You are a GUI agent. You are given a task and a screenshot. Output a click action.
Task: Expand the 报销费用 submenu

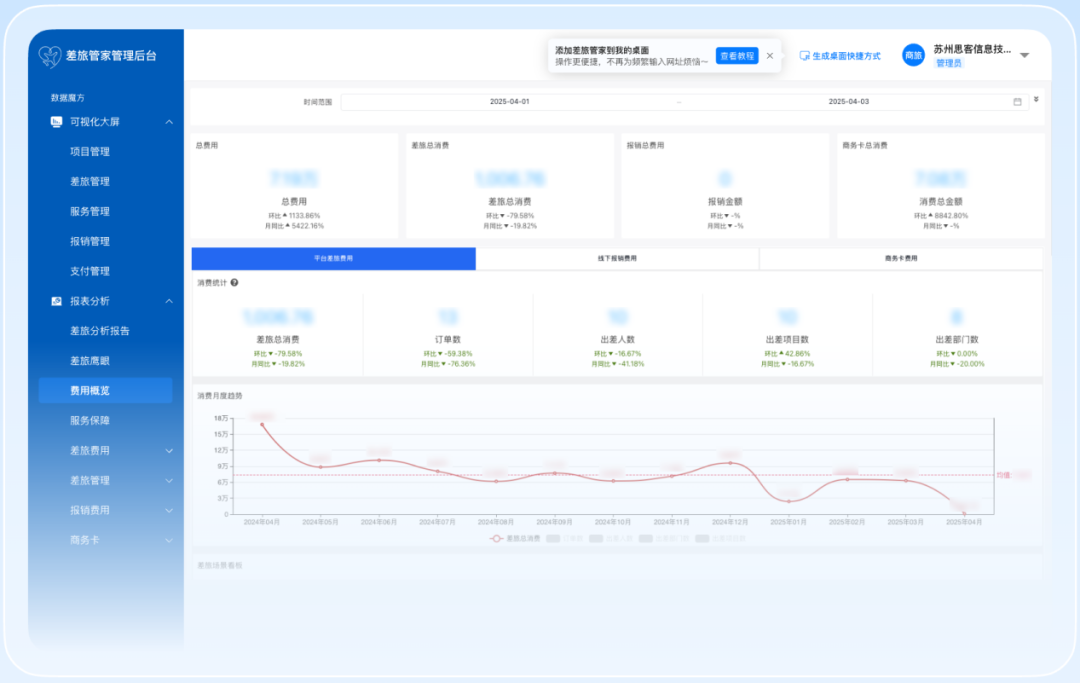[x=169, y=510]
